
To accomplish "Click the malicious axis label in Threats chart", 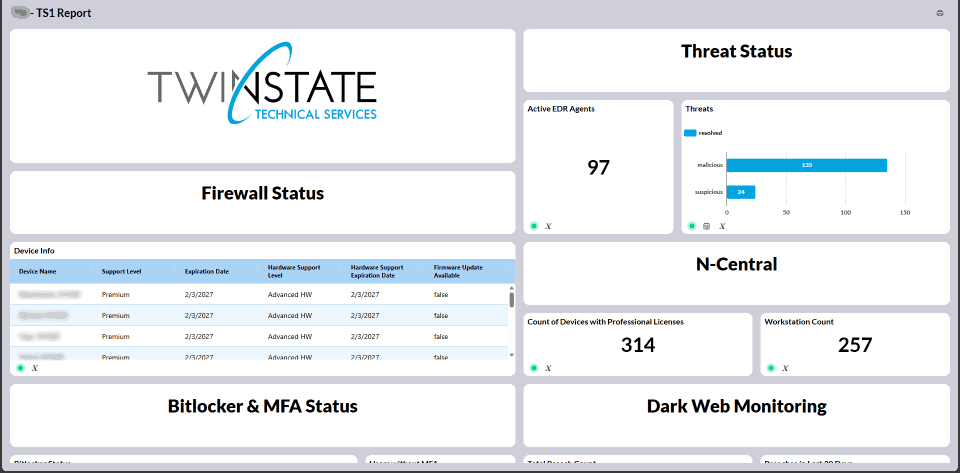I will (x=710, y=165).
